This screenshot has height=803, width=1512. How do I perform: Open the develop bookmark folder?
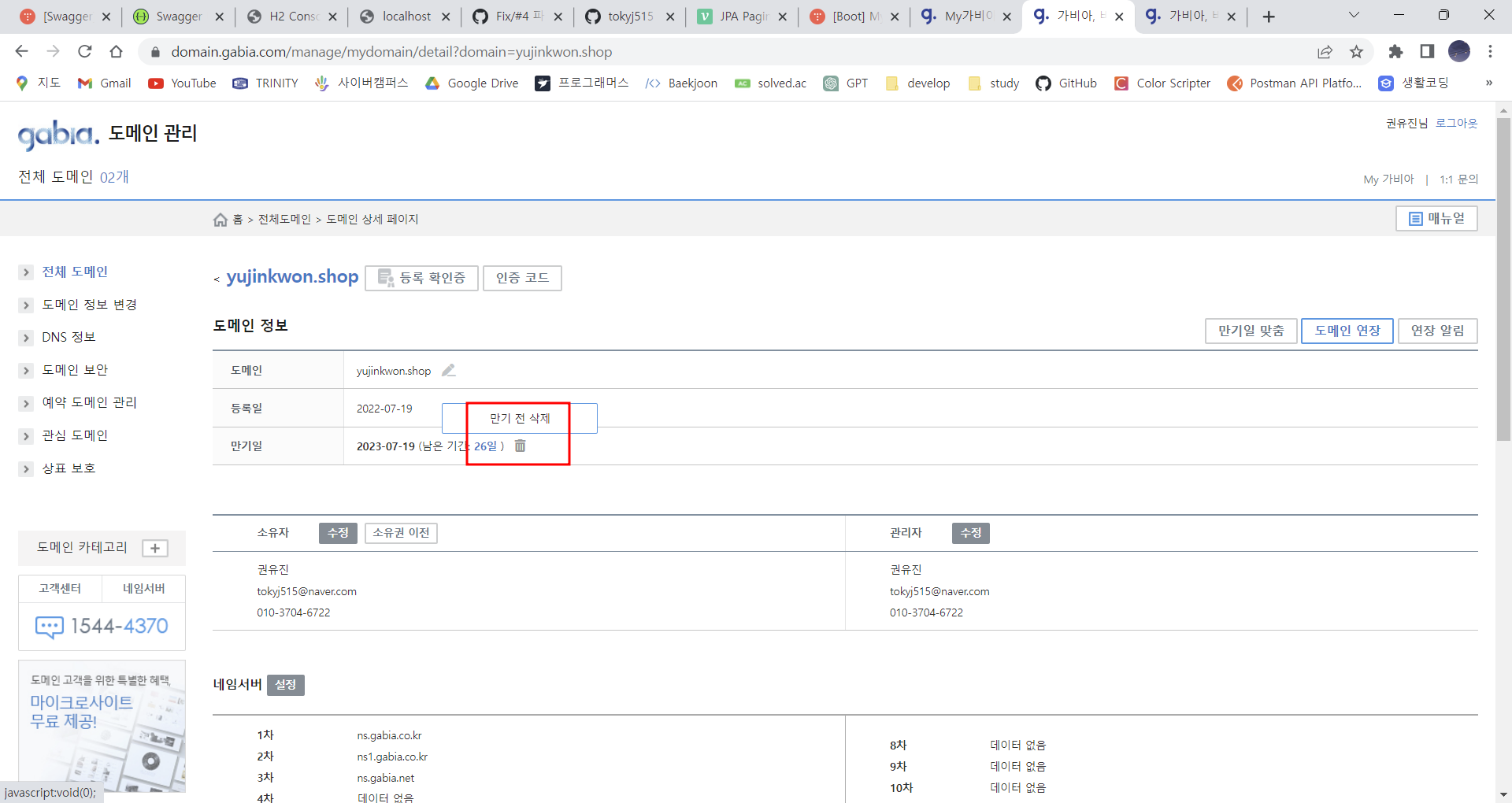(917, 83)
